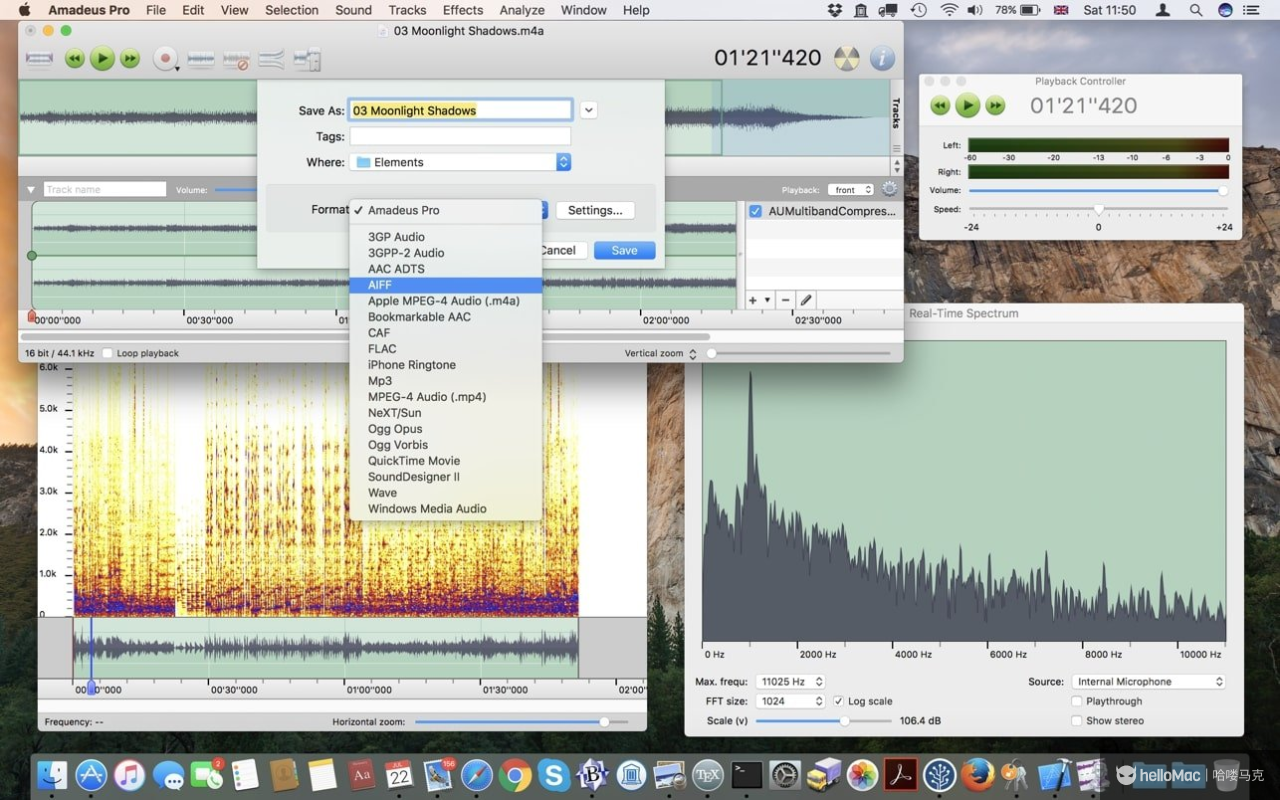Click the Burn CD disc icon
Image resolution: width=1280 pixels, height=800 pixels.
point(846,58)
